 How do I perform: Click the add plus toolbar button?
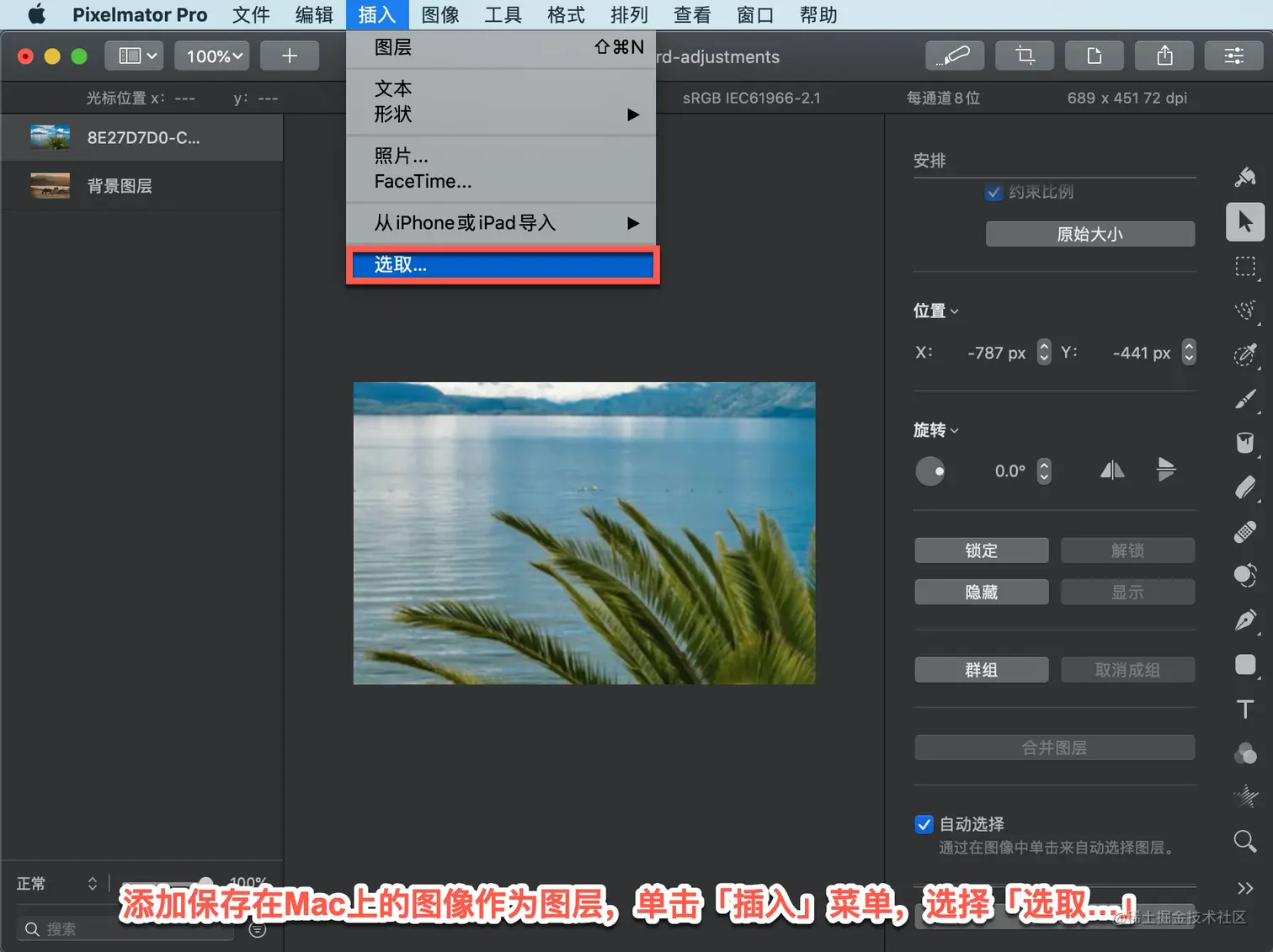[x=290, y=56]
